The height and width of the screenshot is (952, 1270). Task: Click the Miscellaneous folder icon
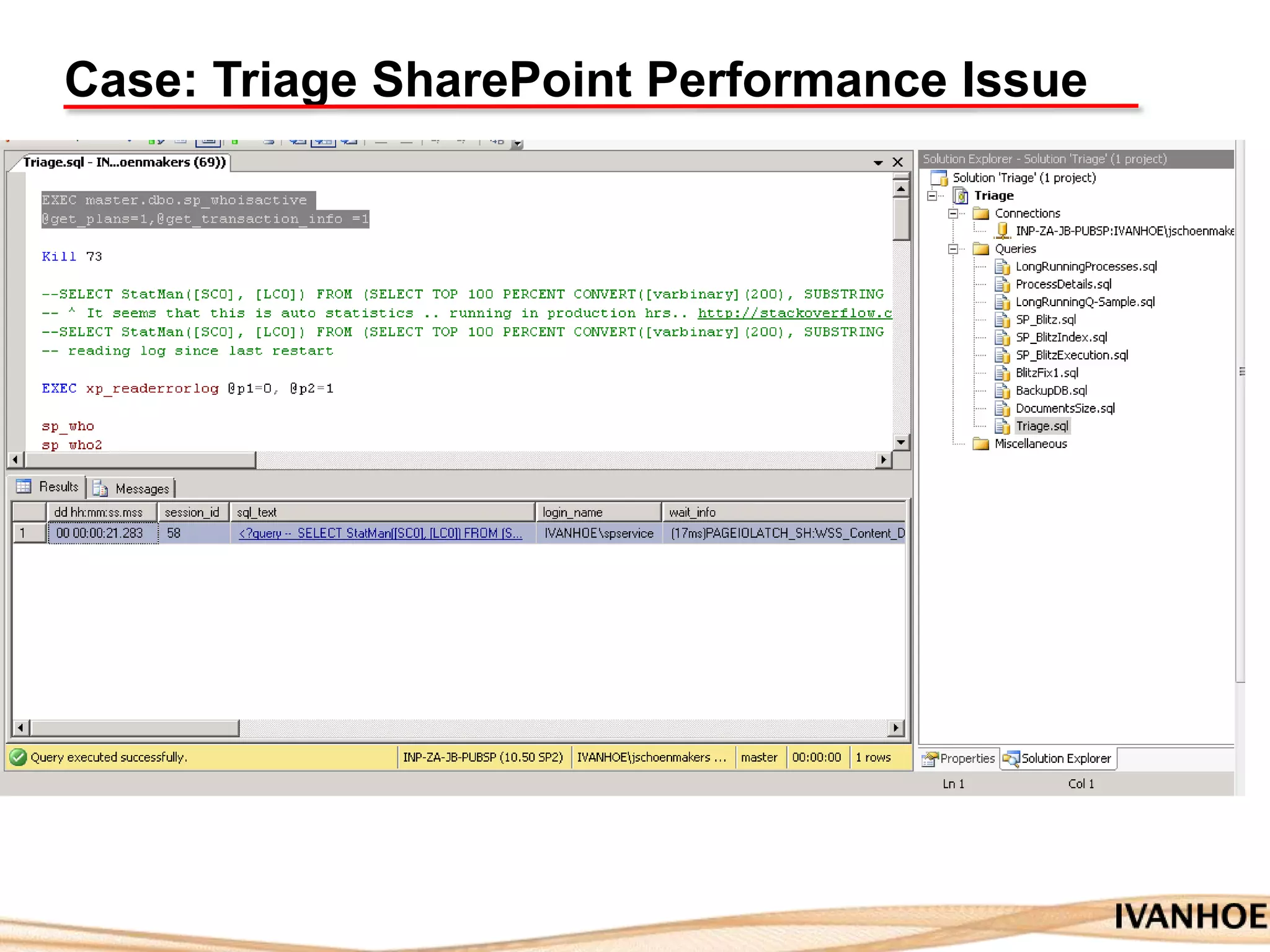(981, 444)
